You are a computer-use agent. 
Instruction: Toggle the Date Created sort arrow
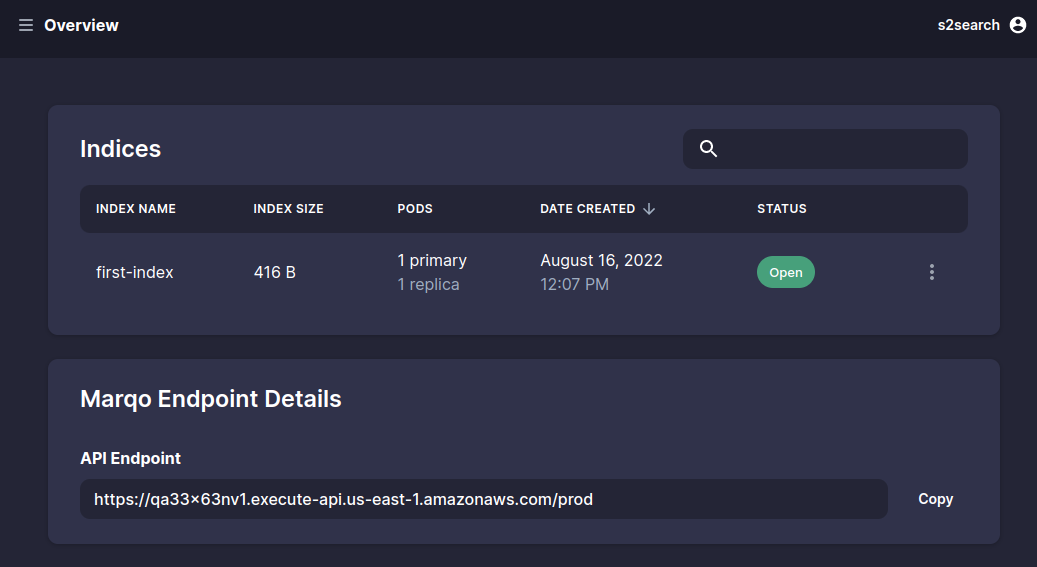[649, 209]
